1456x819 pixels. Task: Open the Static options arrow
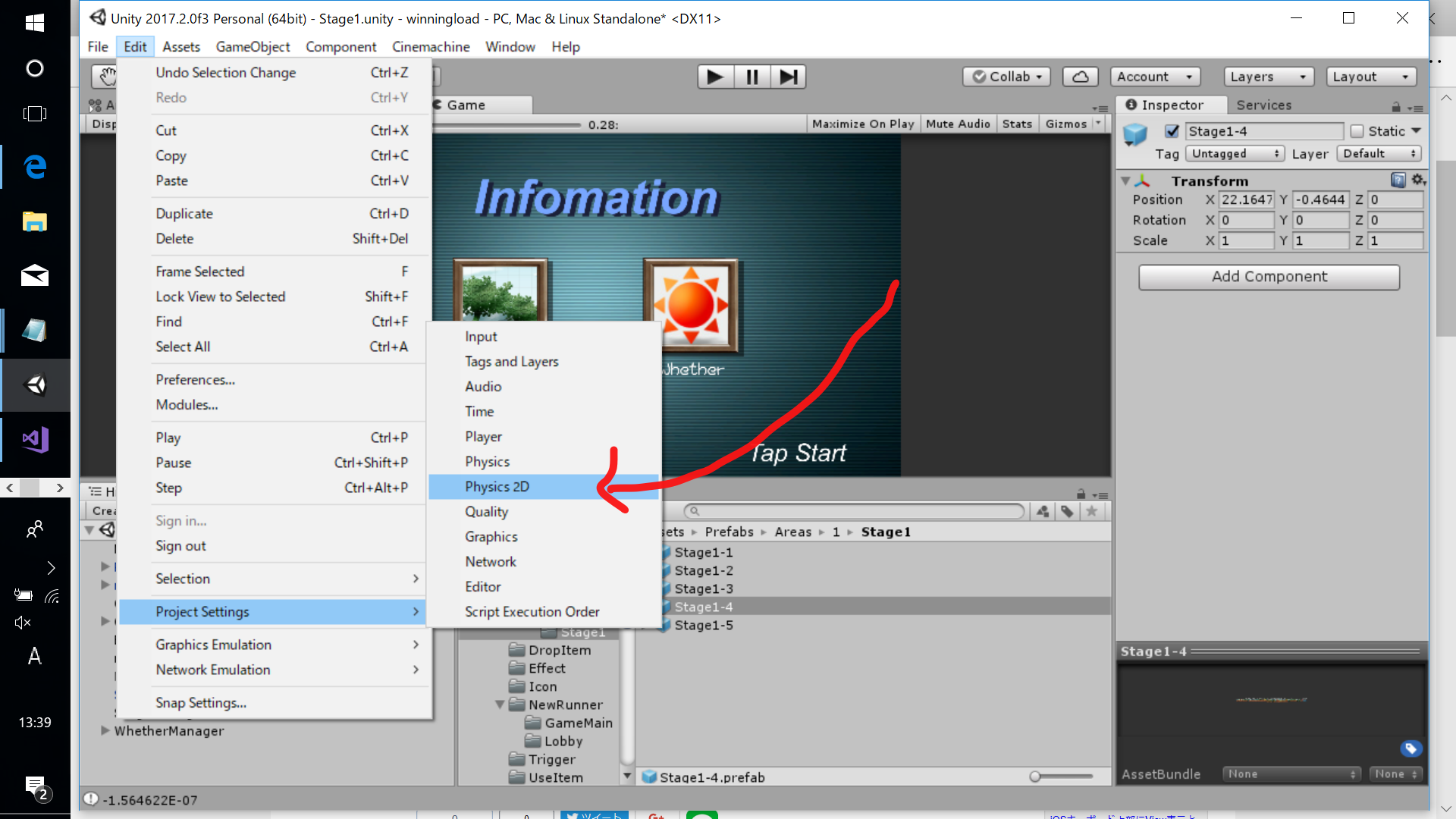(x=1416, y=131)
